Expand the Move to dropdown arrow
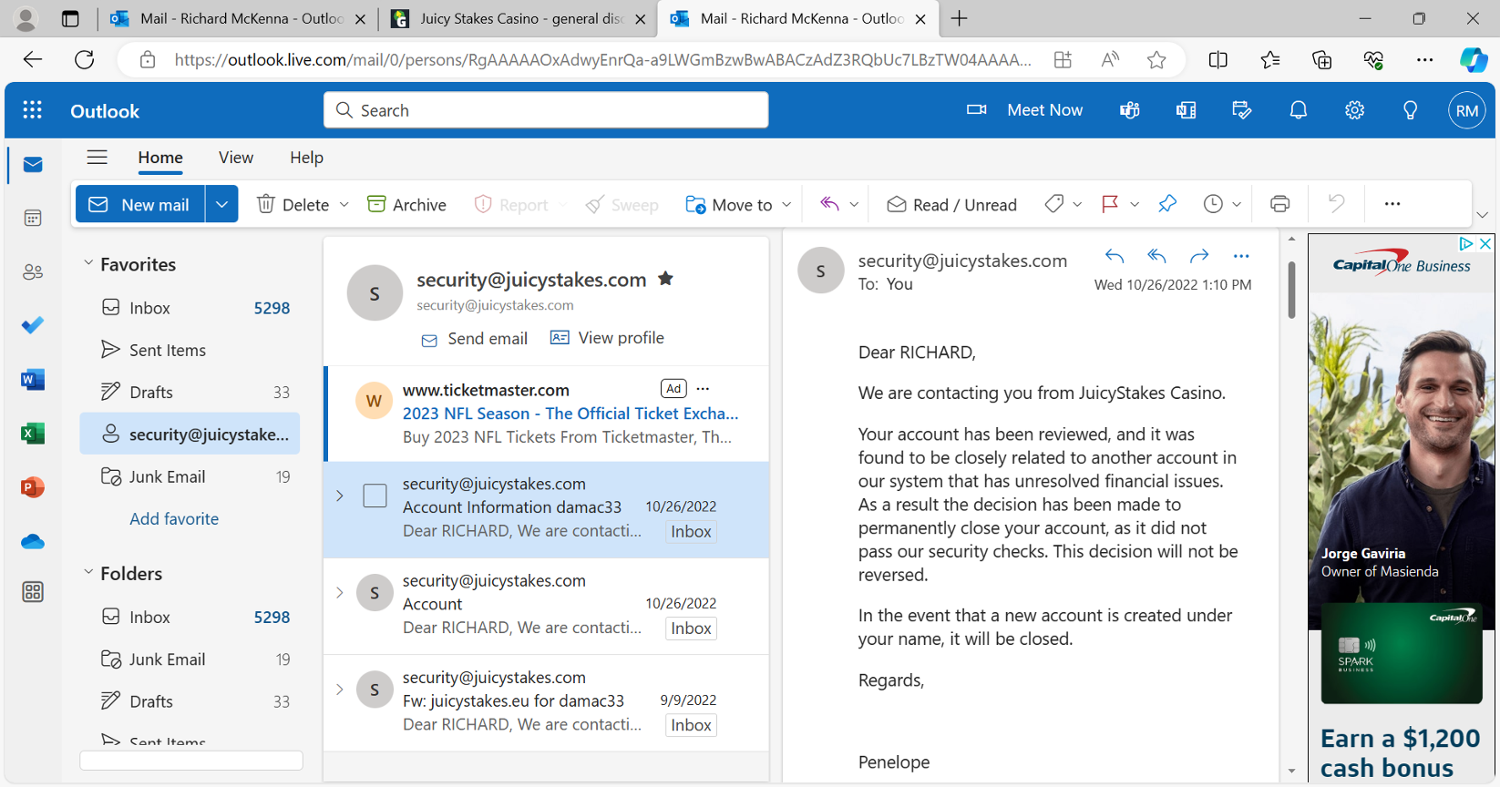 [x=786, y=204]
